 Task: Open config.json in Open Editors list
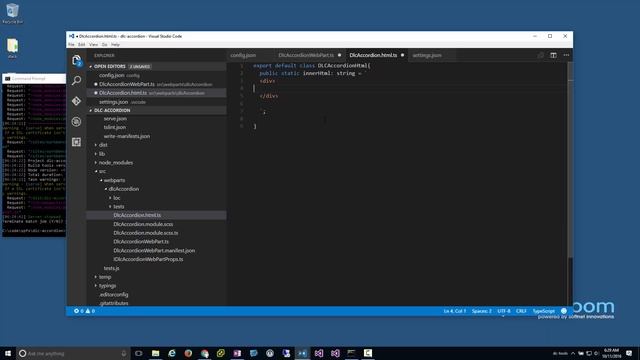click(x=157, y=76)
